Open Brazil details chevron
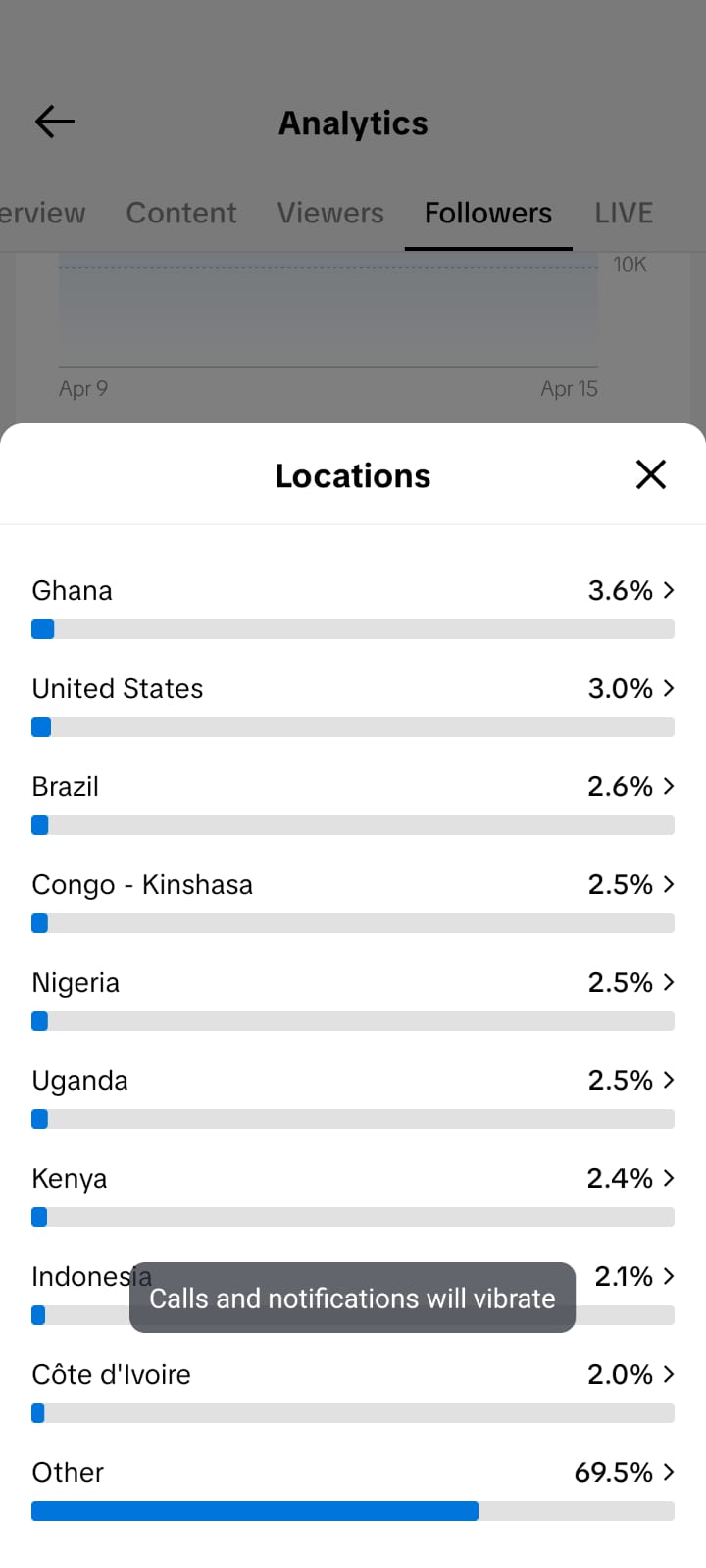The width and height of the screenshot is (706, 1568). tap(669, 786)
